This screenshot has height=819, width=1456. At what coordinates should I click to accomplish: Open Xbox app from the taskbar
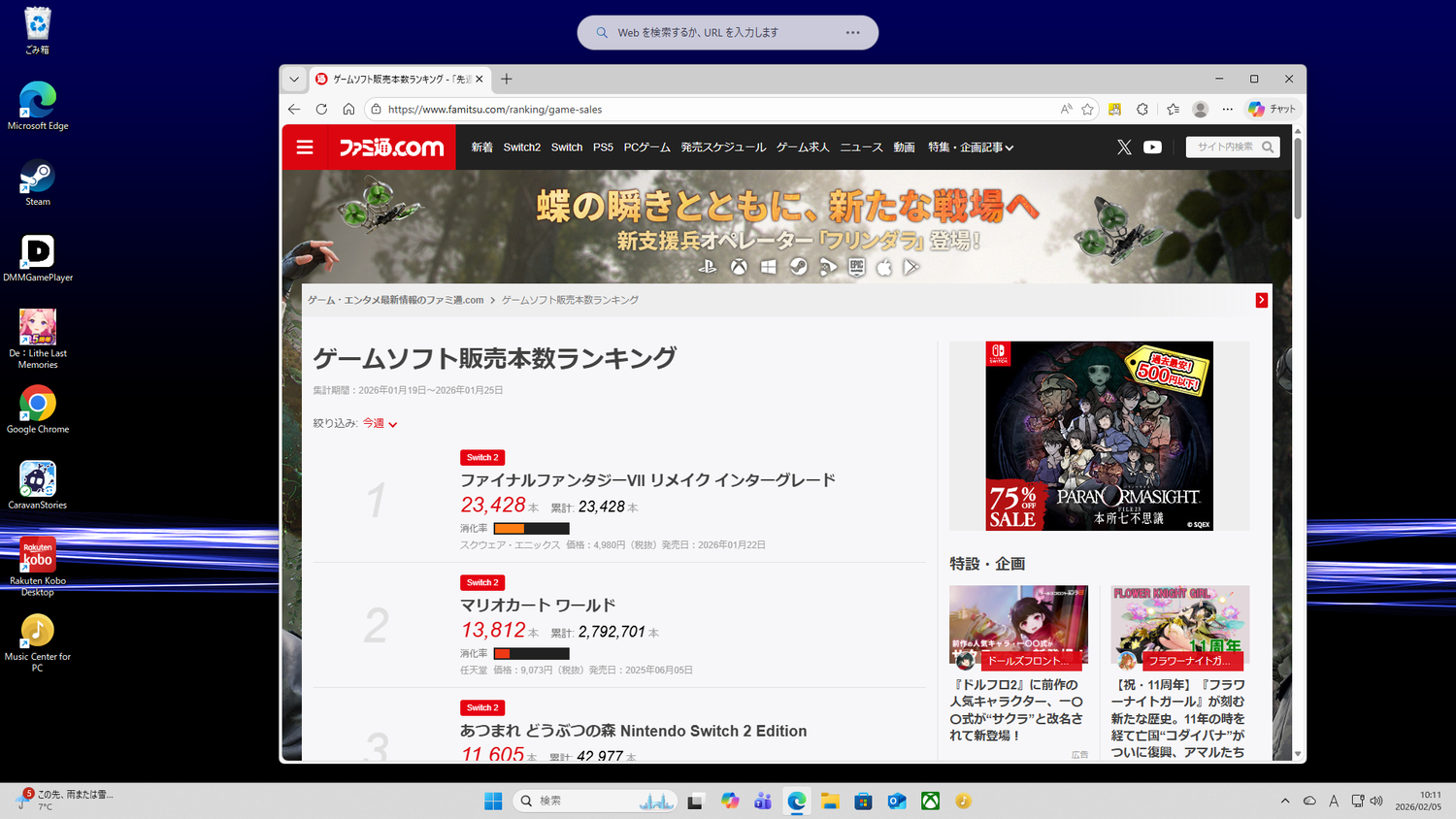[930, 801]
